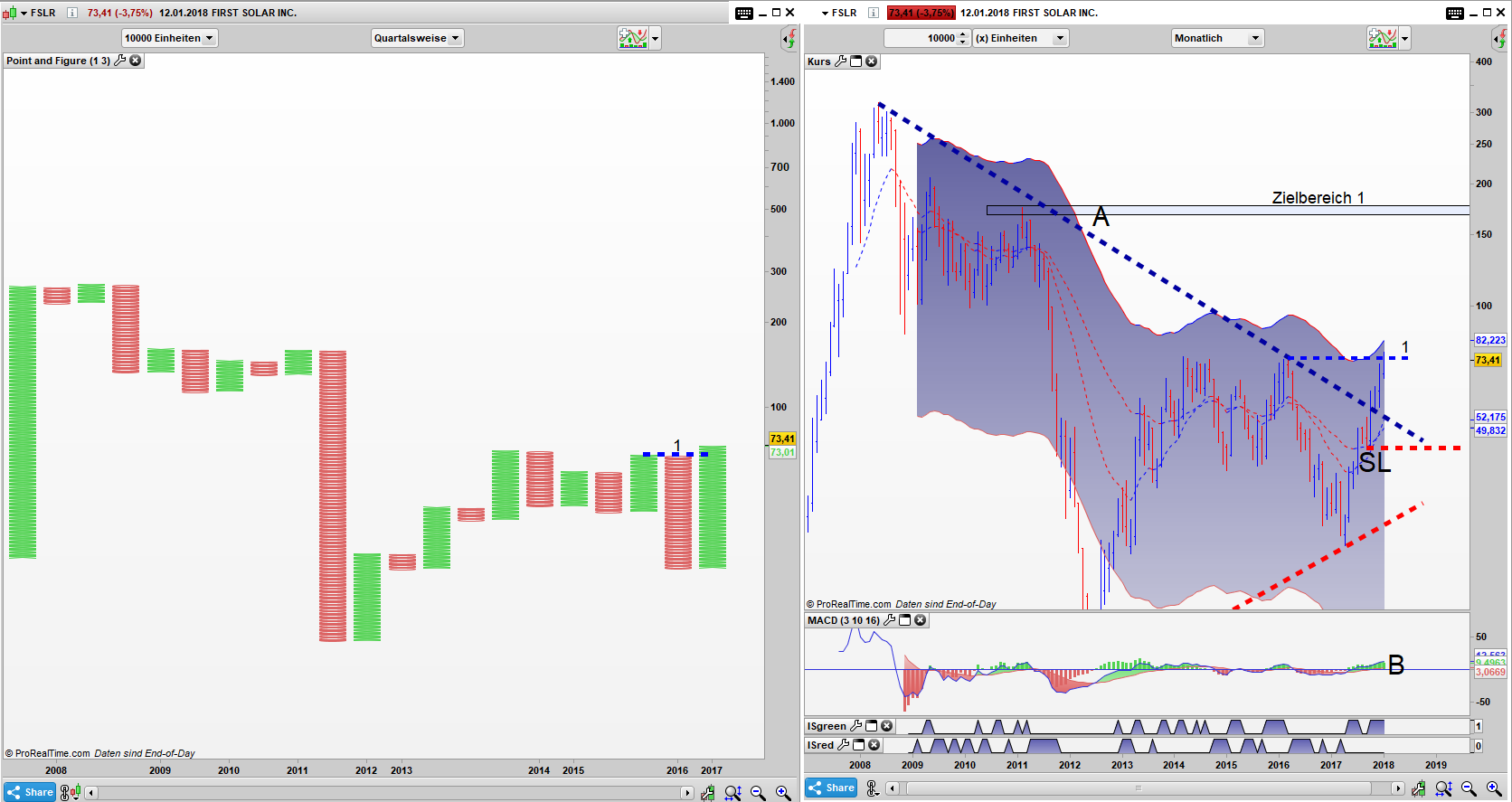Click the Share button under right chart
Viewport: 1512px width, 802px height.
pyautogui.click(x=831, y=788)
